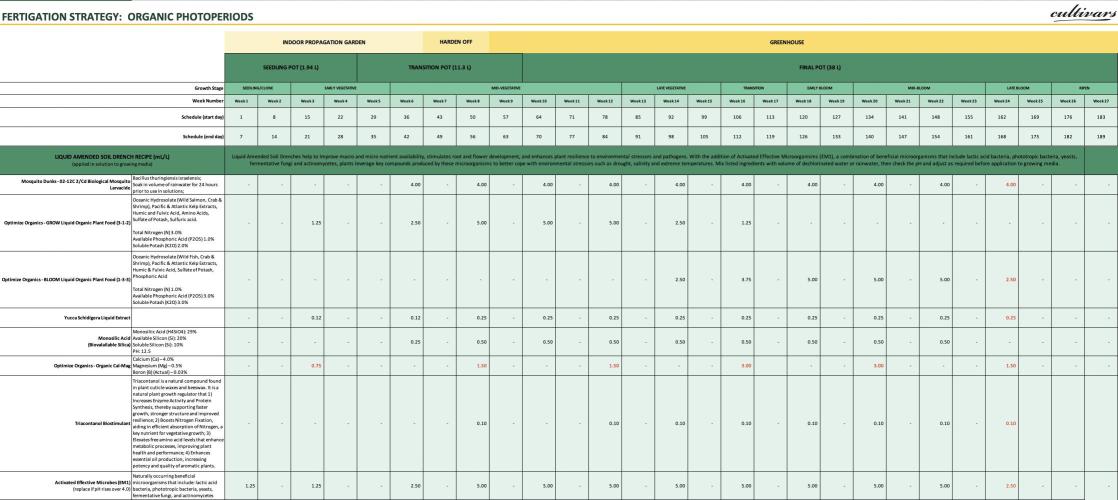1118x500 pixels.
Task: Click the 'Monosilic Acid (H4SiO4): 29%' description cell
Action: coord(178,341)
